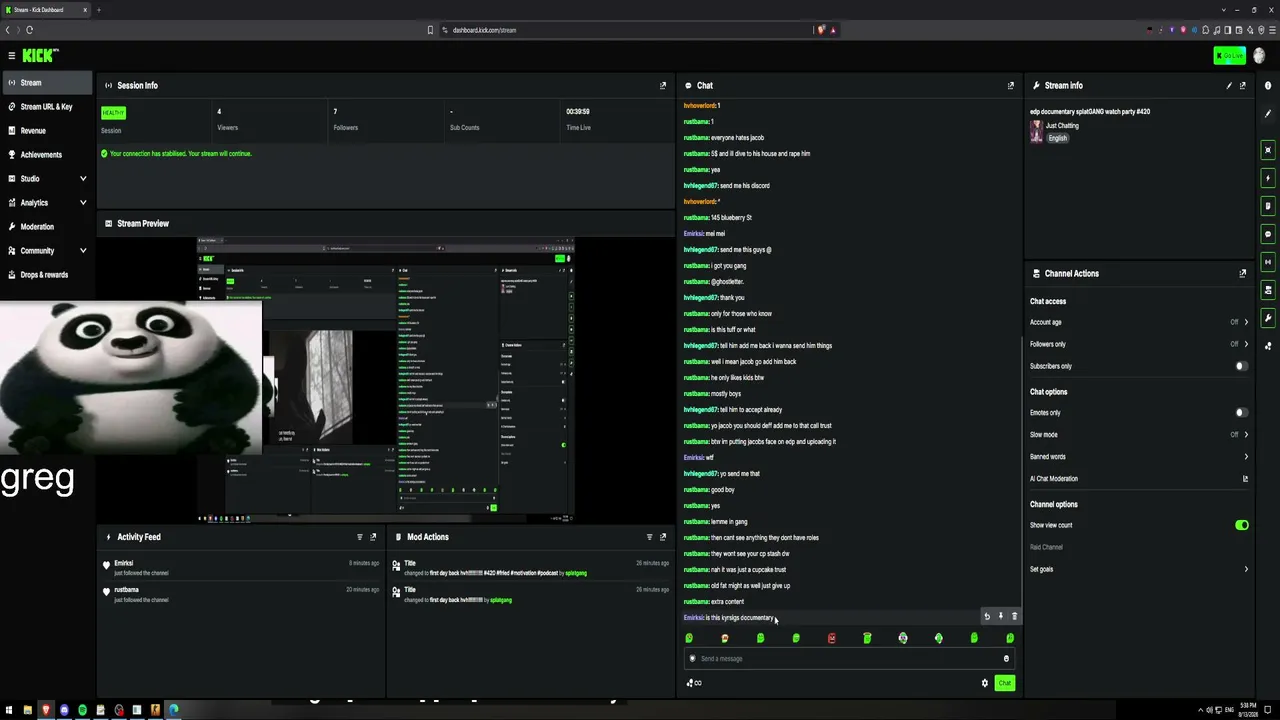Screen dimensions: 1280x720
Task: Open Moderation page
Action: coord(47,227)
